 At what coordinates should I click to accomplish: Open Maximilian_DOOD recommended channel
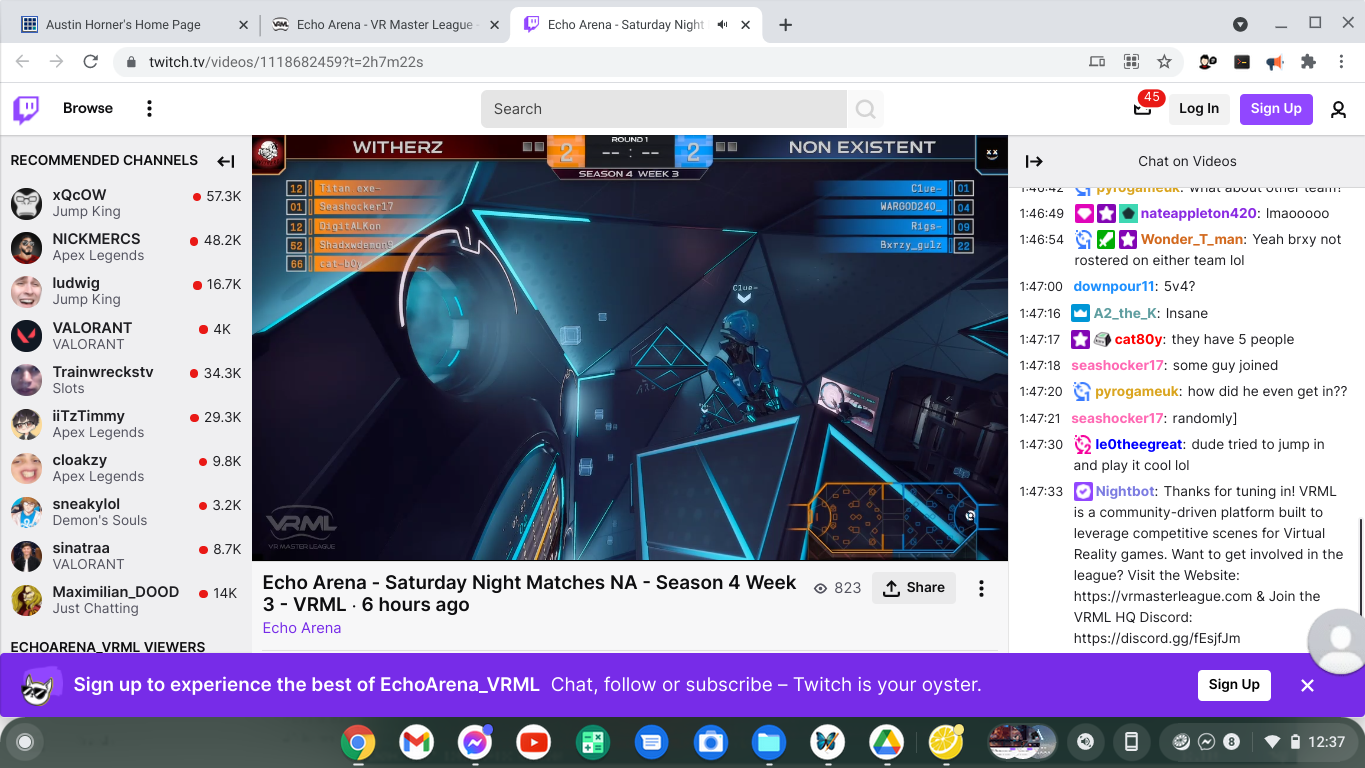click(x=125, y=600)
